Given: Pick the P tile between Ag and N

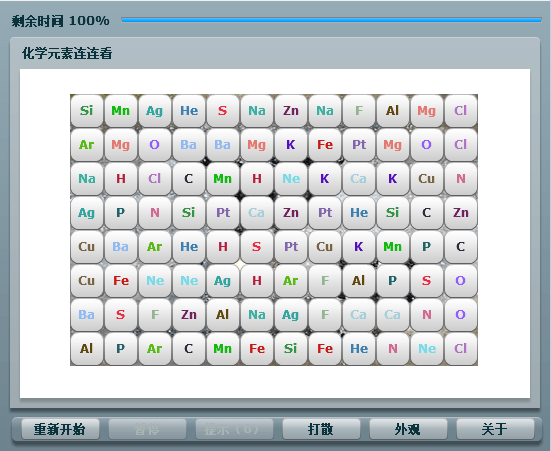Looking at the screenshot, I should coord(121,213).
